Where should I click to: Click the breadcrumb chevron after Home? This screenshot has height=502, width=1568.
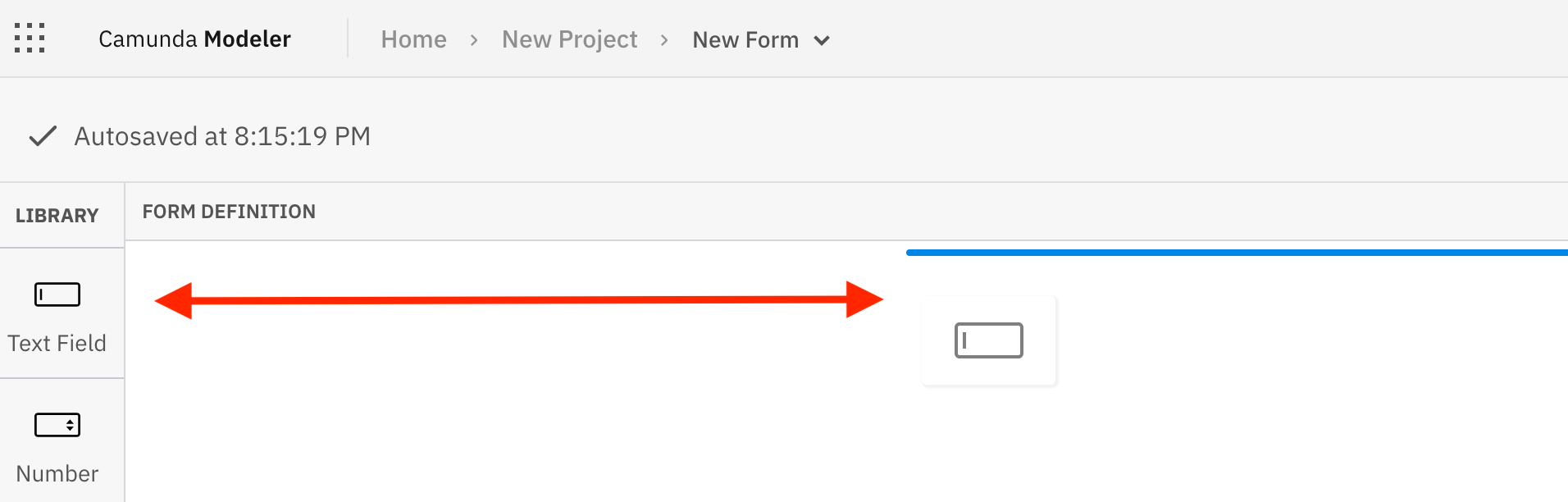click(x=474, y=39)
